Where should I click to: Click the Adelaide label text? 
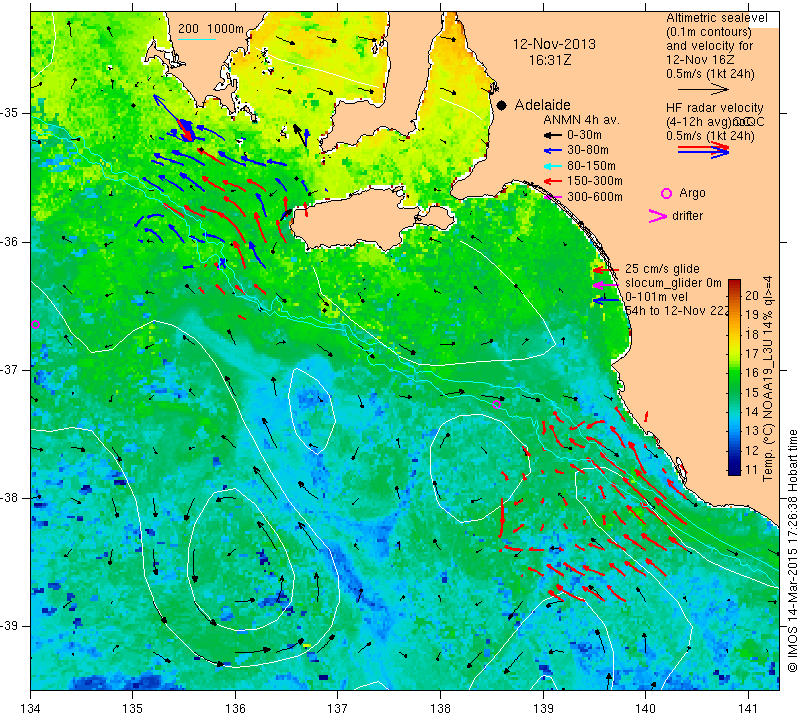(x=542, y=105)
